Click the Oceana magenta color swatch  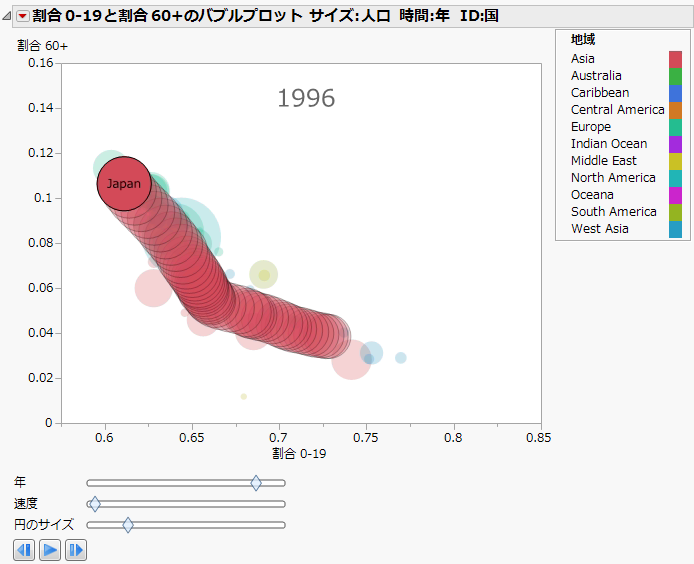click(675, 195)
